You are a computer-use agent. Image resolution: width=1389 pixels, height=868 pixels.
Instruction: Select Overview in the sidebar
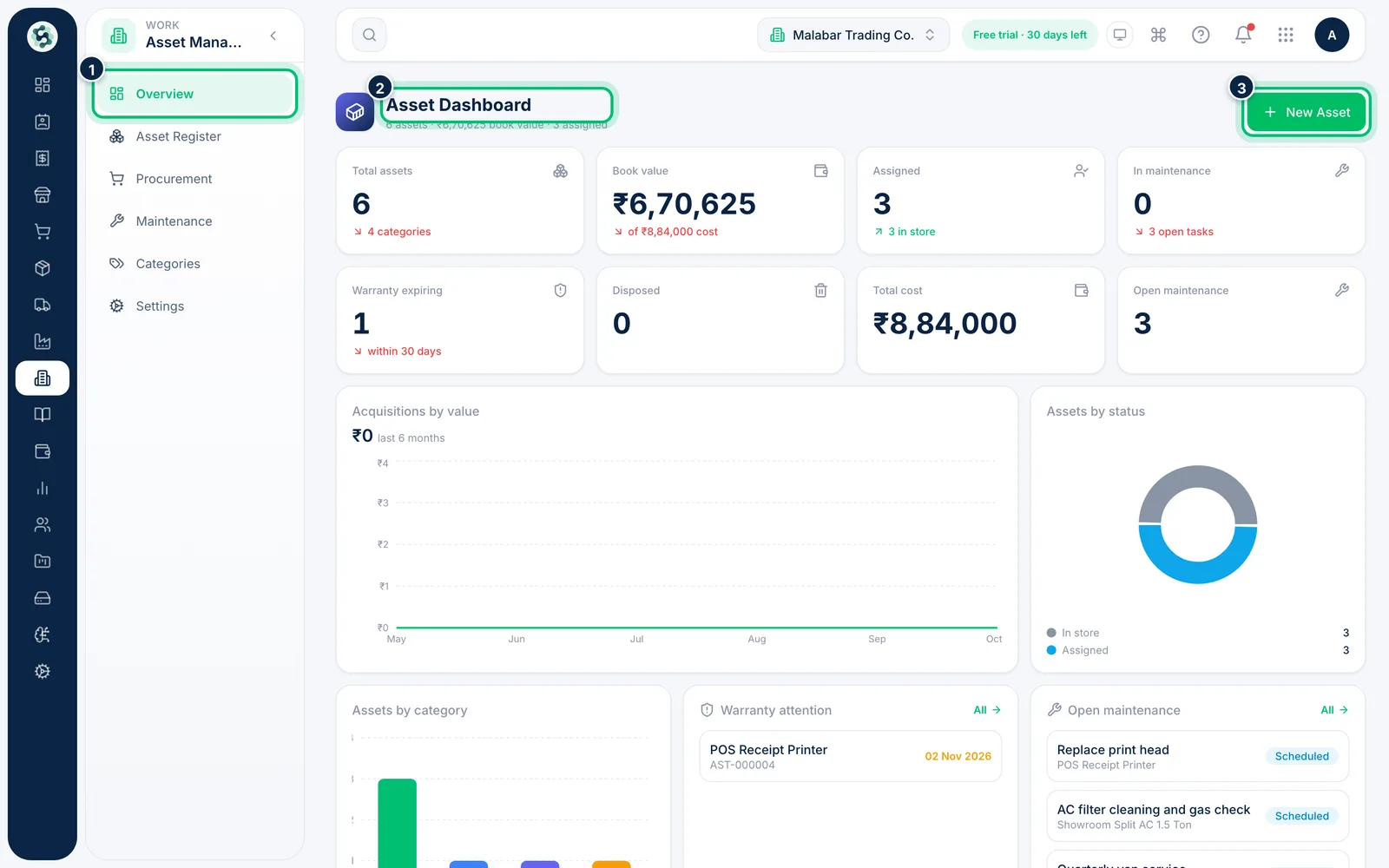pyautogui.click(x=194, y=94)
